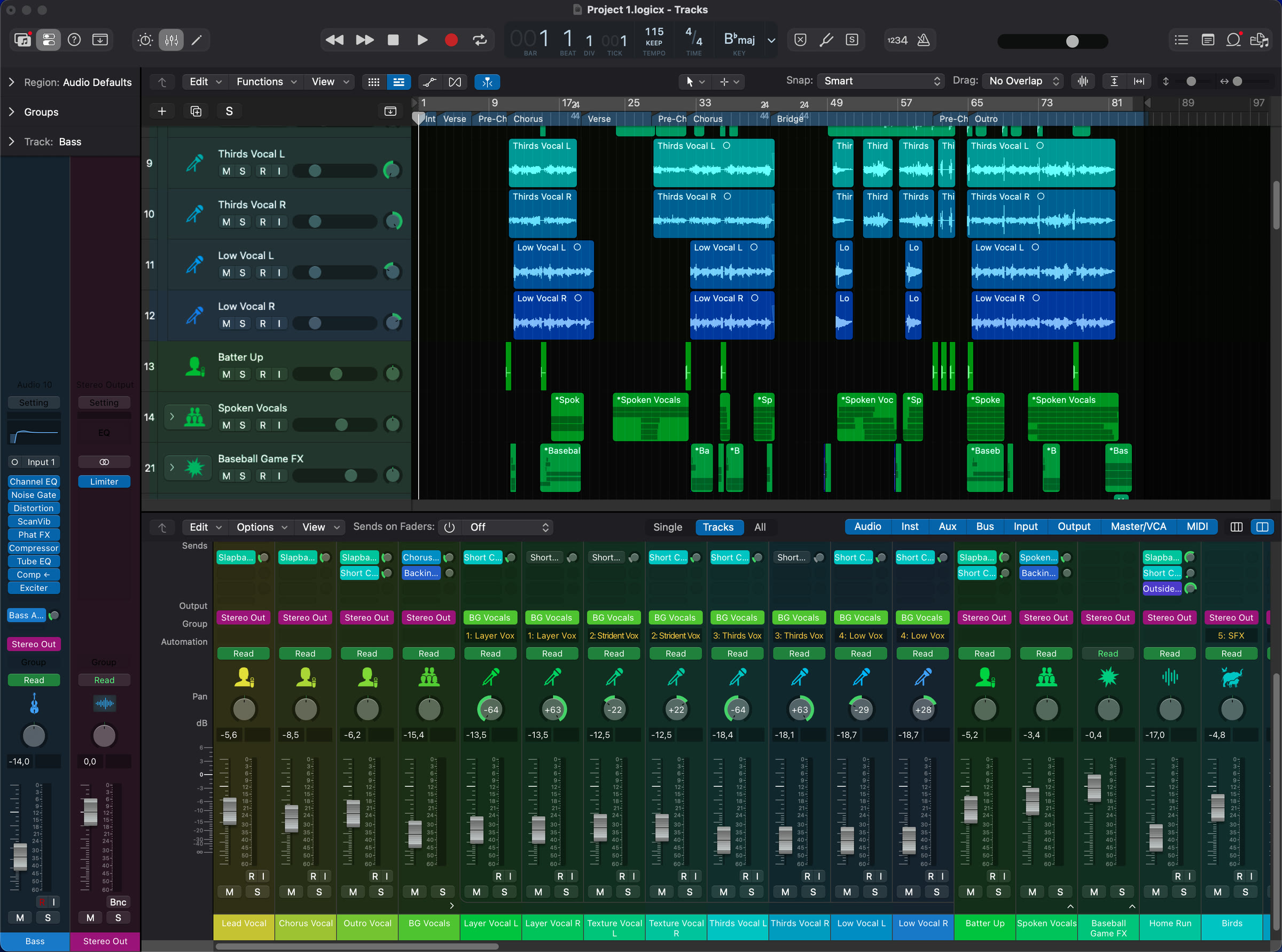Image resolution: width=1282 pixels, height=952 pixels.
Task: Toggle the Mixer sliders icon
Action: [171, 40]
